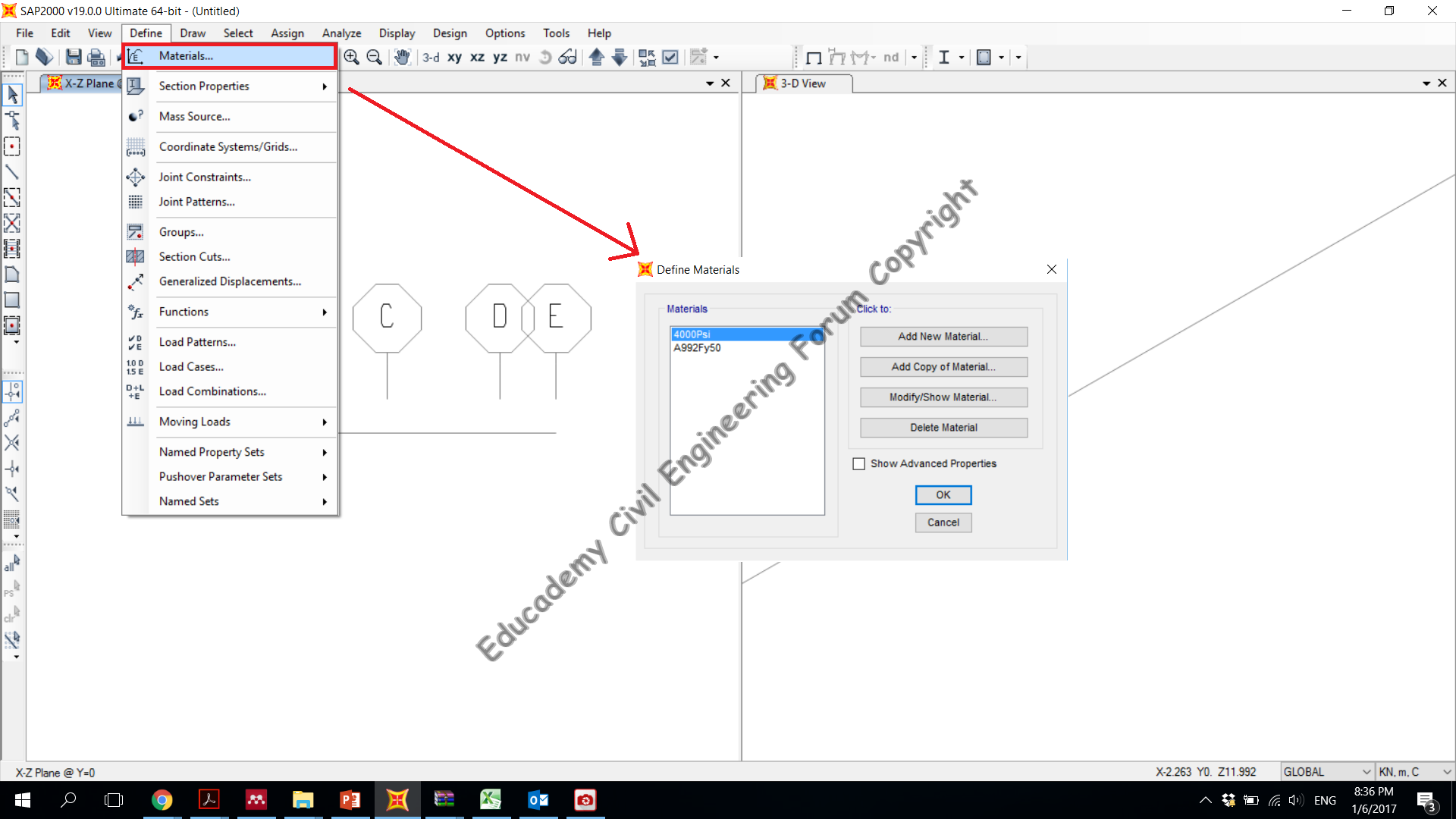Click the Zoom Out magnifier icon
Screen dimensions: 1456x819
pos(374,57)
